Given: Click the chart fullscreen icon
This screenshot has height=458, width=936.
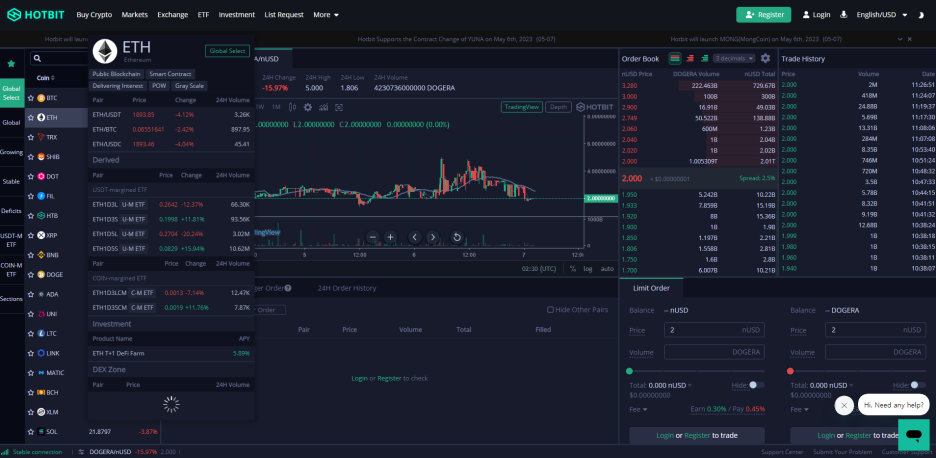Looking at the screenshot, I should [339, 107].
